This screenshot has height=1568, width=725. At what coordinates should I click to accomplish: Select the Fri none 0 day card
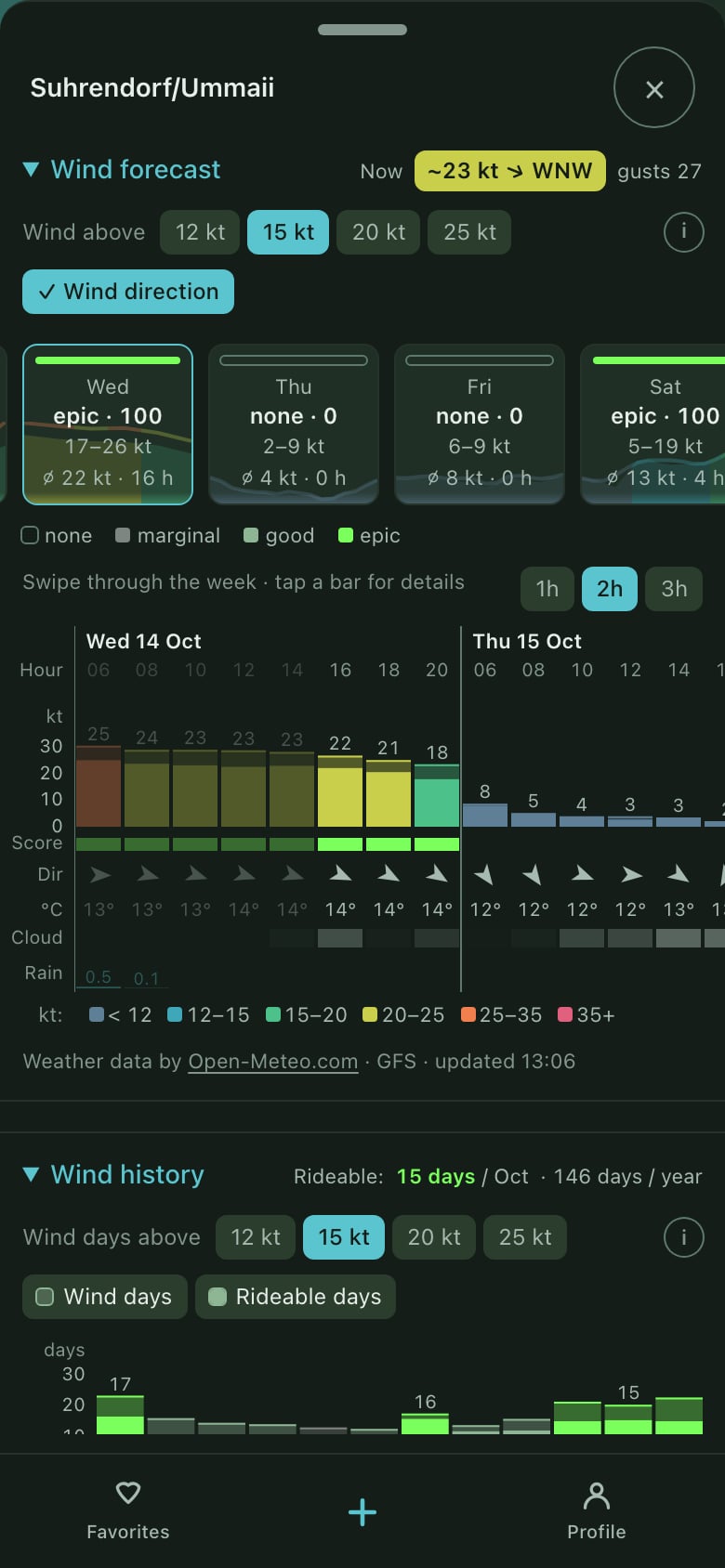(x=480, y=425)
